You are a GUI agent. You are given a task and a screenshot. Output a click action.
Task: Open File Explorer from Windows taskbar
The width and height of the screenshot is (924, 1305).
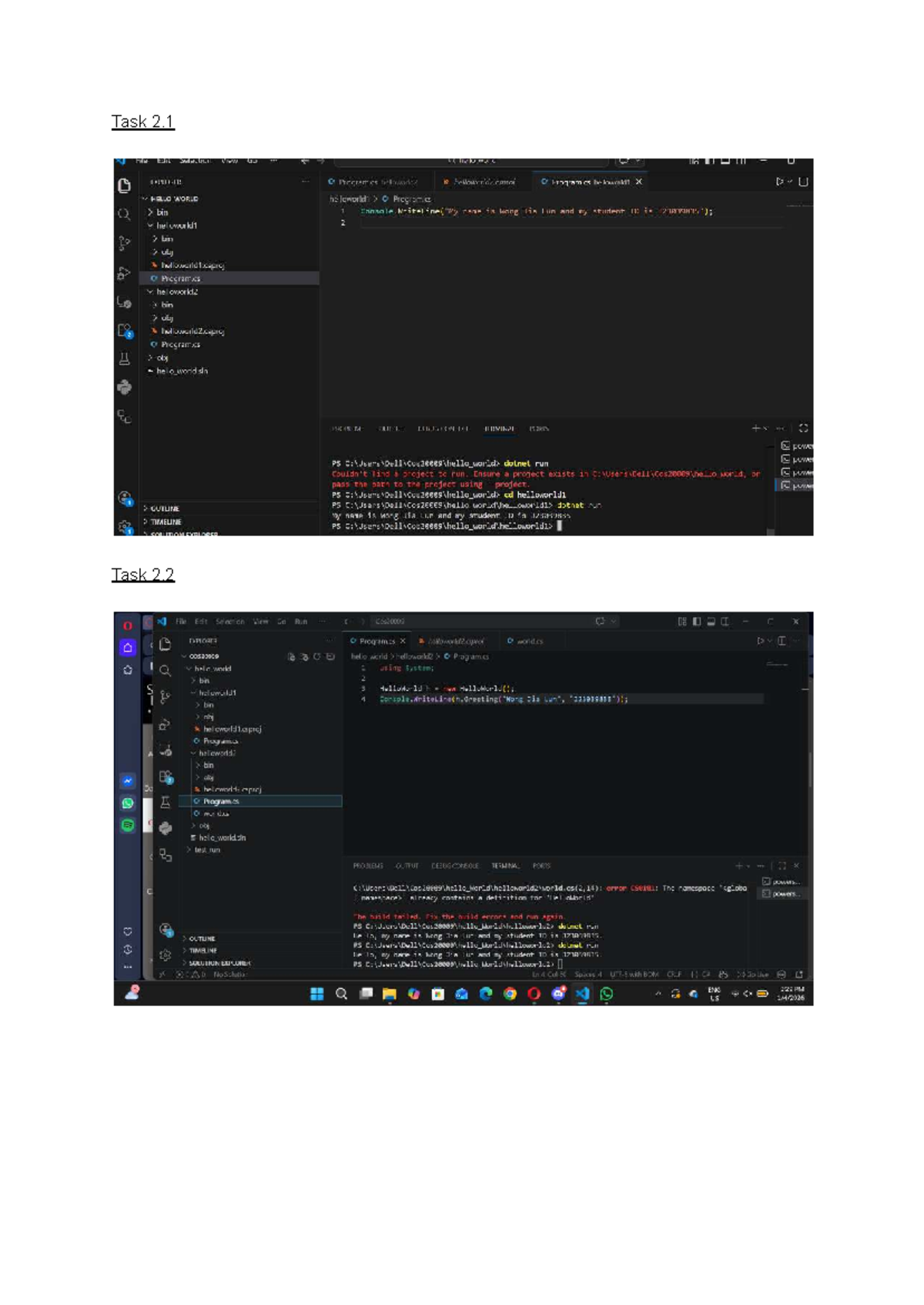coord(390,994)
